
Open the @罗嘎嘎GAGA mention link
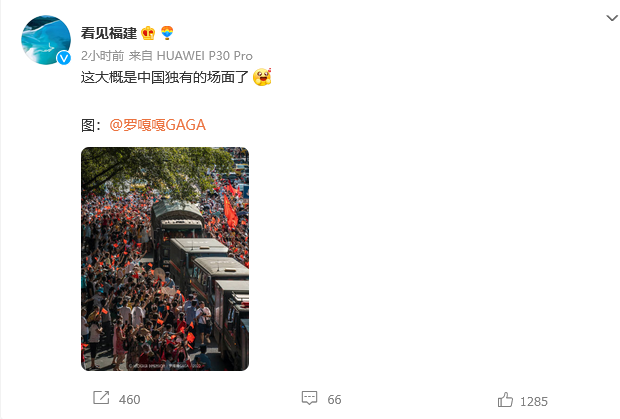pyautogui.click(x=157, y=125)
